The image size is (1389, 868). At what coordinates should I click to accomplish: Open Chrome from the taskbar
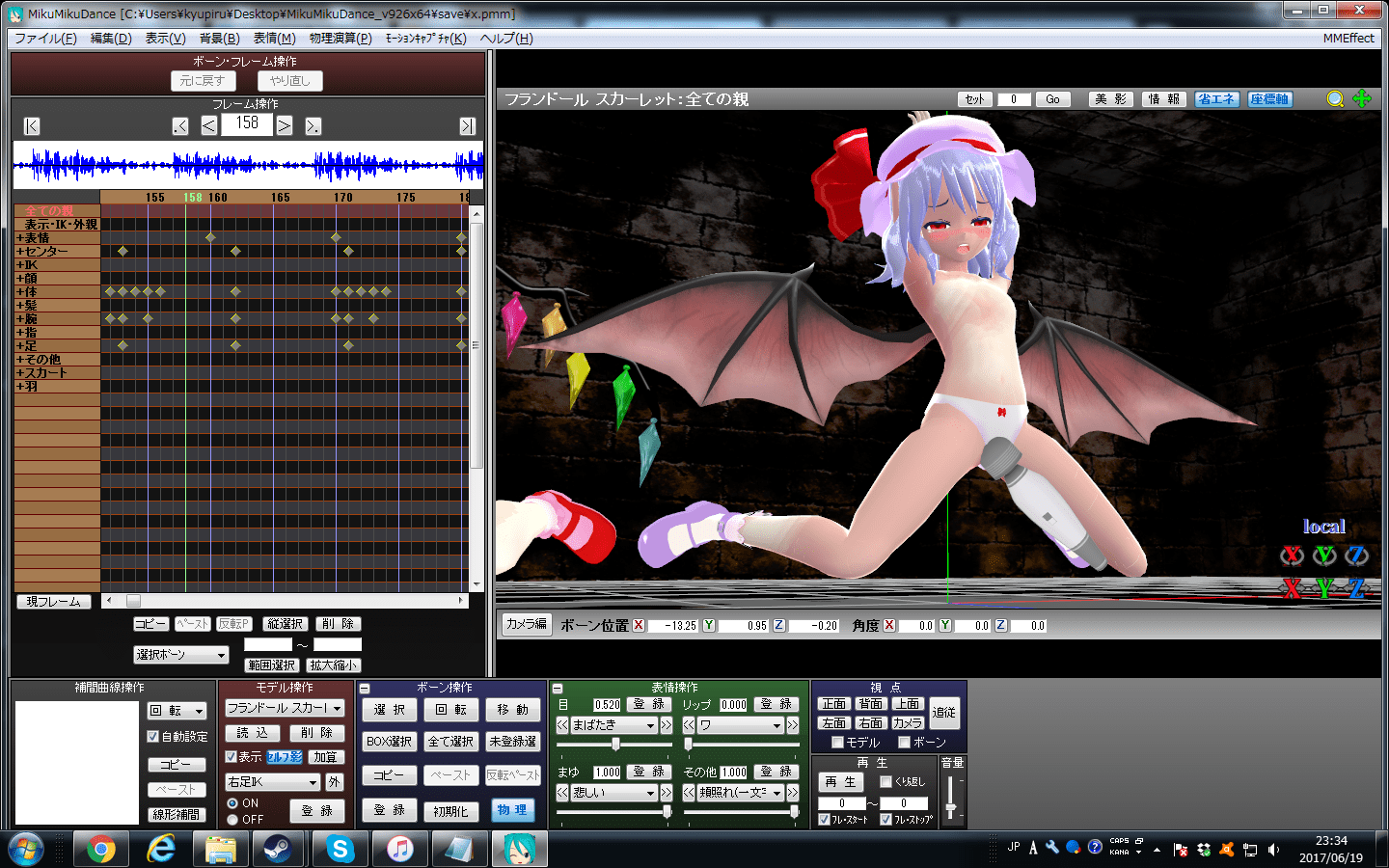(101, 849)
